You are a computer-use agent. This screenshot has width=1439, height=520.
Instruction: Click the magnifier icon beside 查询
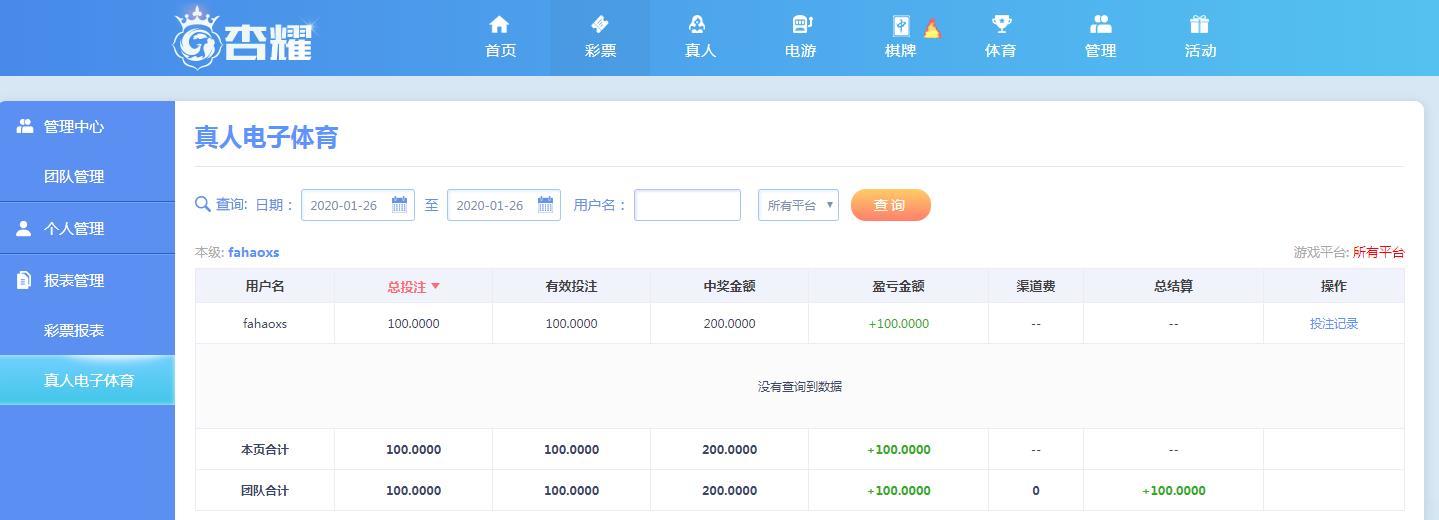203,204
